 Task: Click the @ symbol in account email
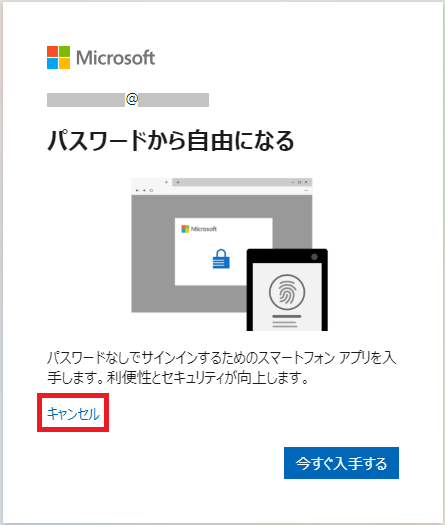[132, 99]
